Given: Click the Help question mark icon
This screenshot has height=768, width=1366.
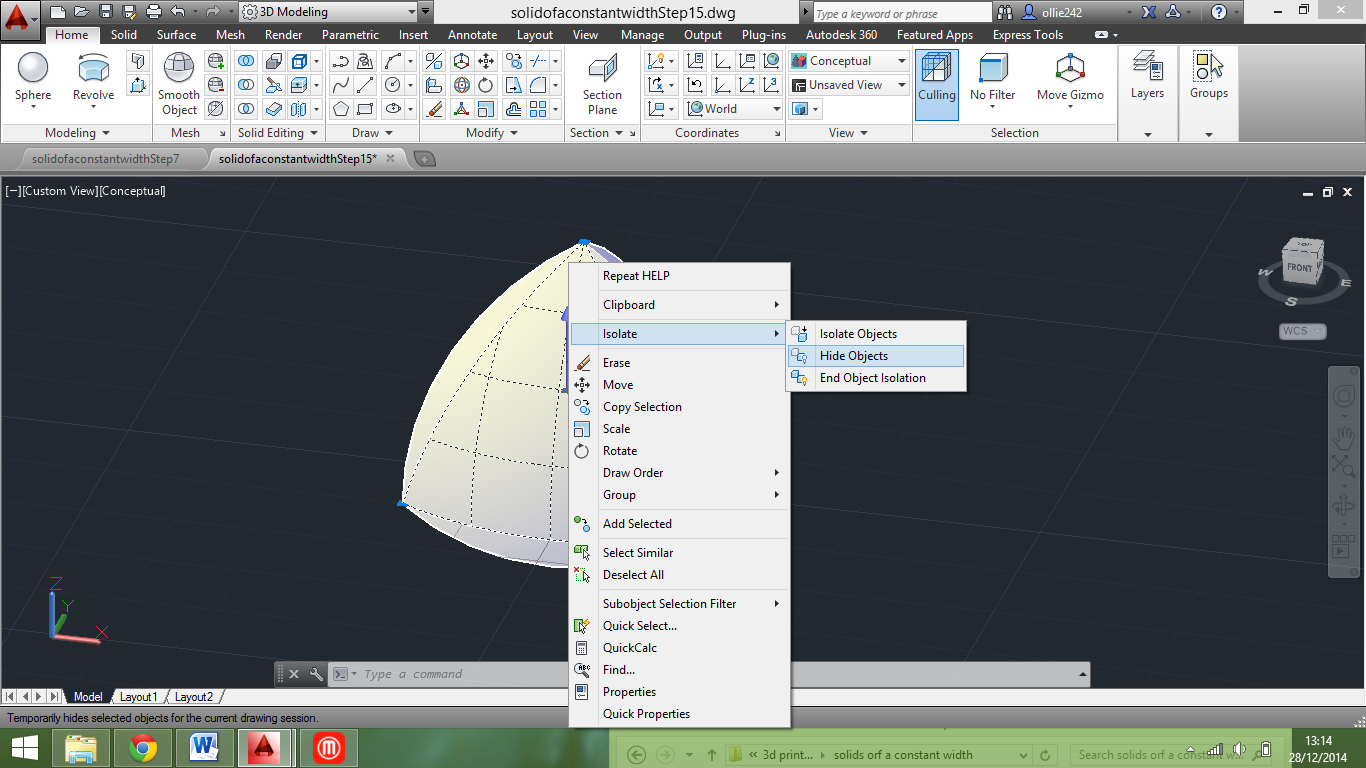Looking at the screenshot, I should pos(1218,12).
